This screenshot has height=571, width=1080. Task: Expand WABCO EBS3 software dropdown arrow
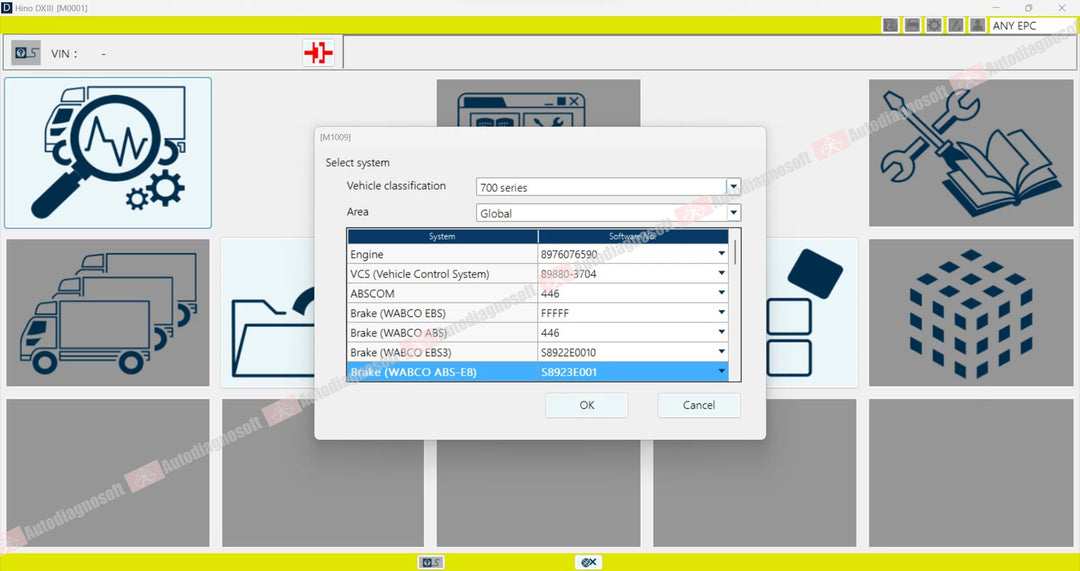tap(721, 352)
